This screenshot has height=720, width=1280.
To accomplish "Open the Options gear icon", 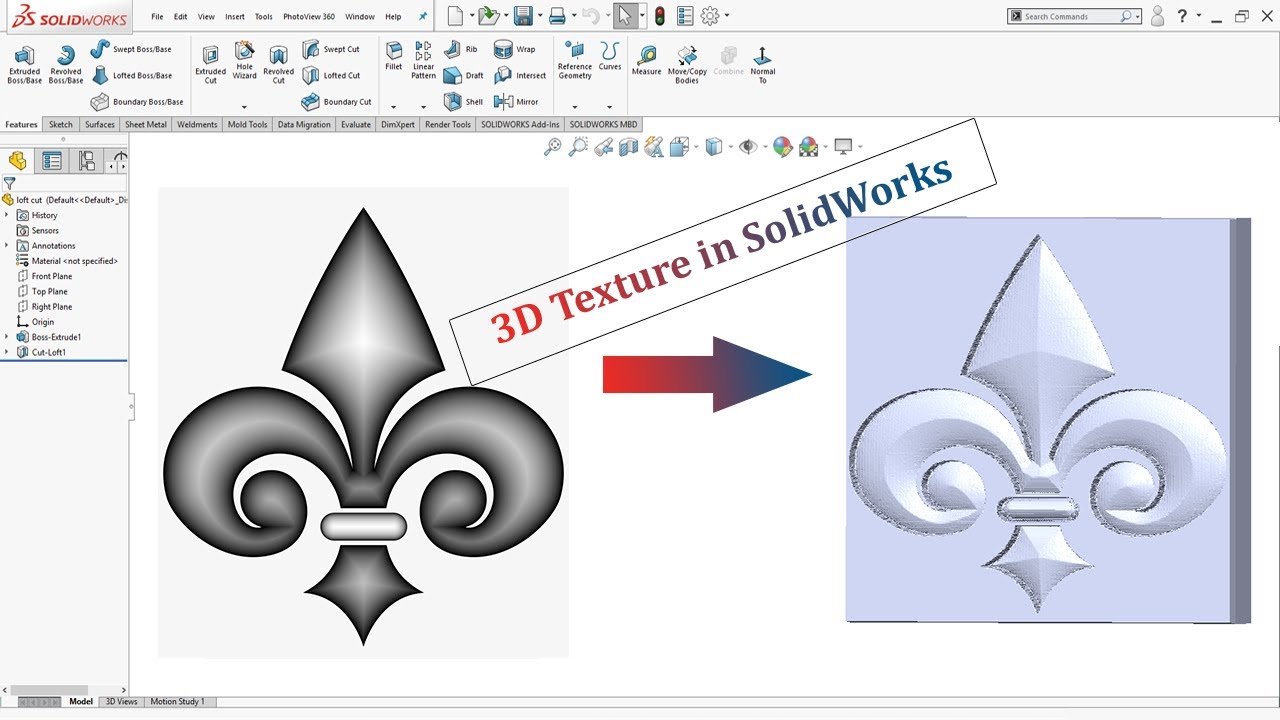I will pyautogui.click(x=710, y=16).
